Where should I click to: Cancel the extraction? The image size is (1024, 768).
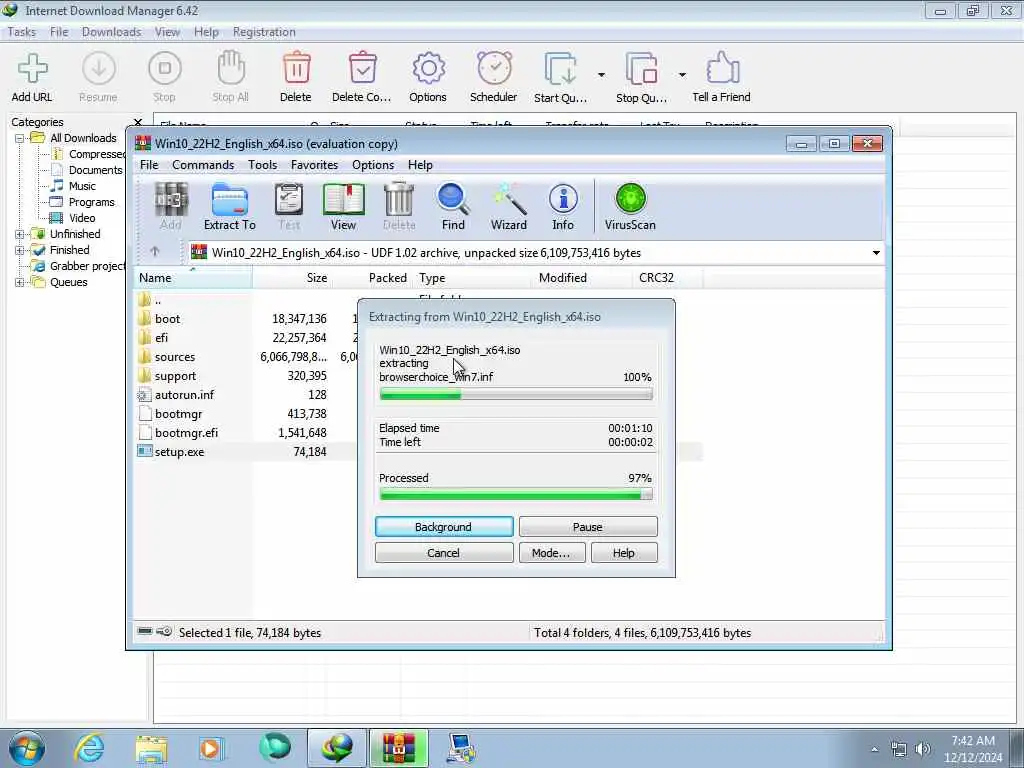pyautogui.click(x=444, y=553)
